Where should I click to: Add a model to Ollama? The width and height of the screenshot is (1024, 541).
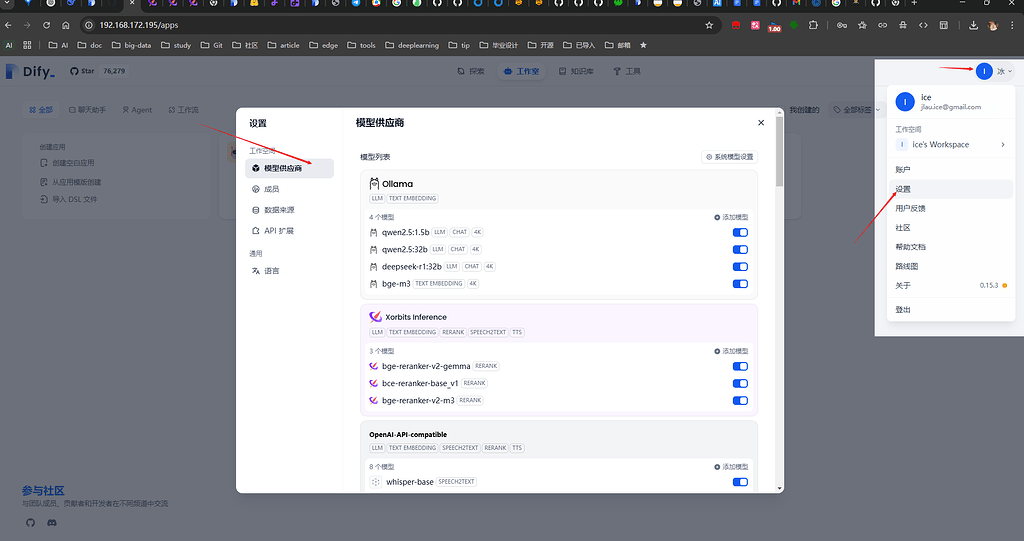pyautogui.click(x=731, y=217)
